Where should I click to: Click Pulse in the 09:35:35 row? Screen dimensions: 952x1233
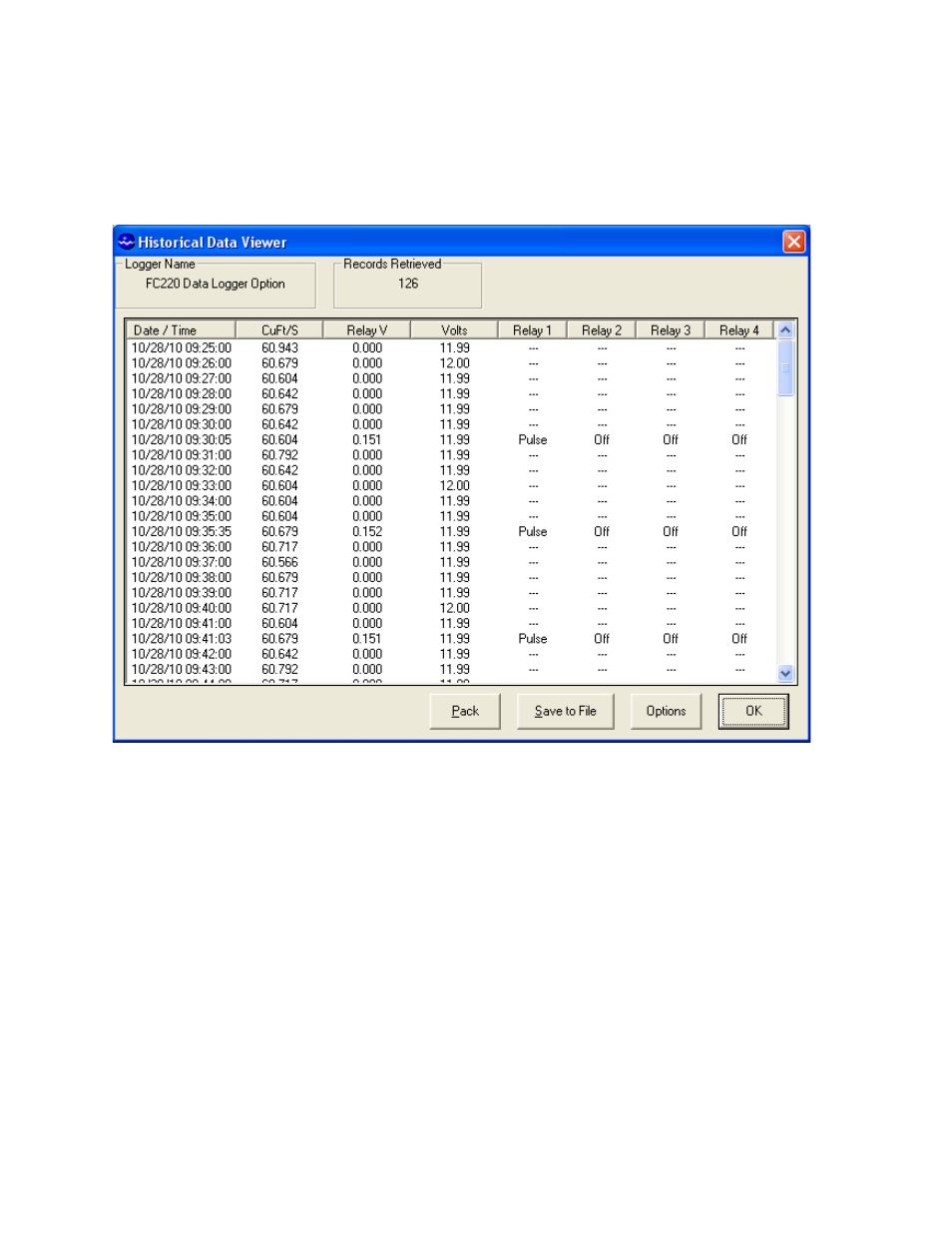click(x=532, y=532)
